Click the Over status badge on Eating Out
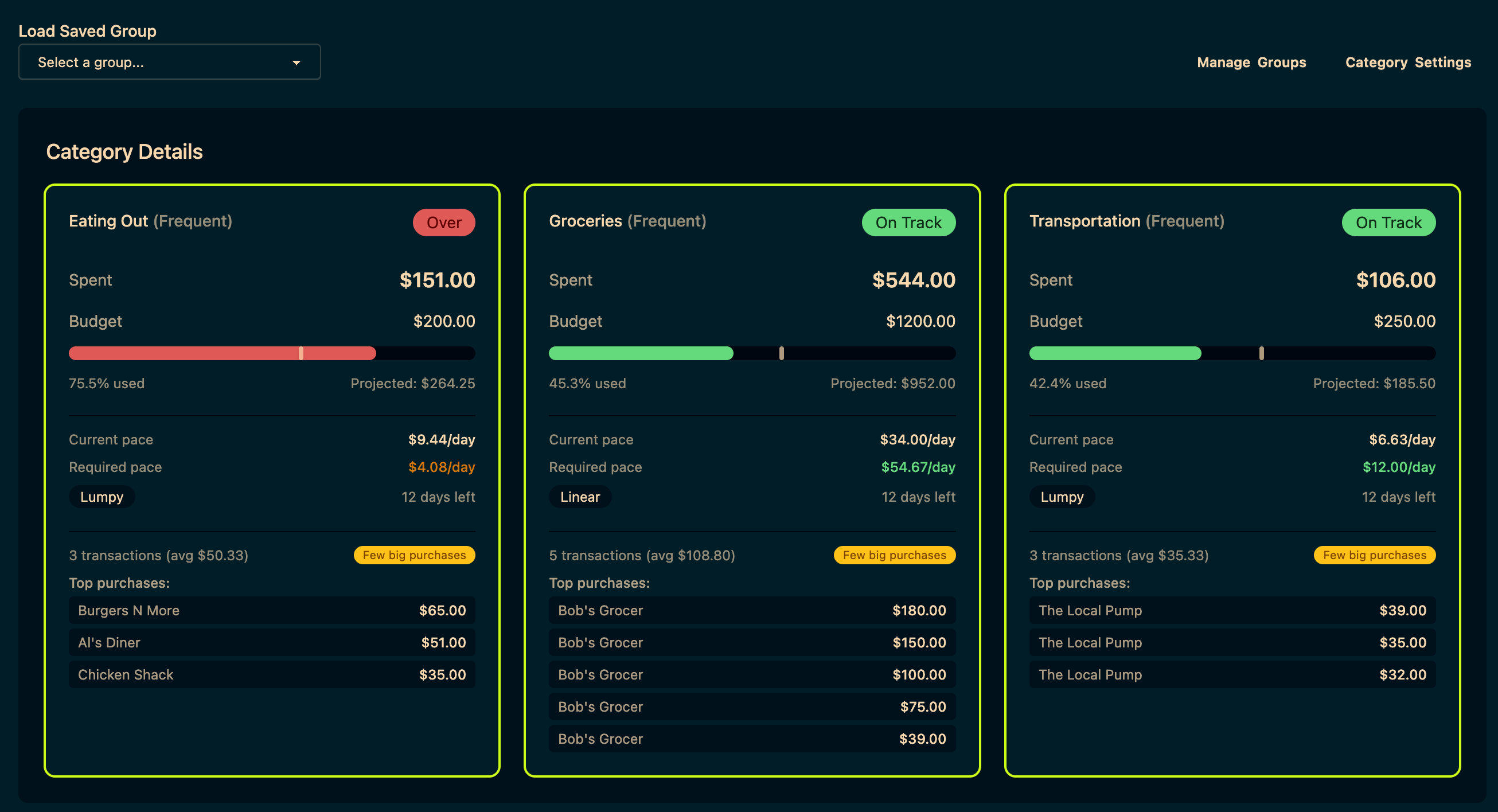This screenshot has height=812, width=1498. coord(444,222)
